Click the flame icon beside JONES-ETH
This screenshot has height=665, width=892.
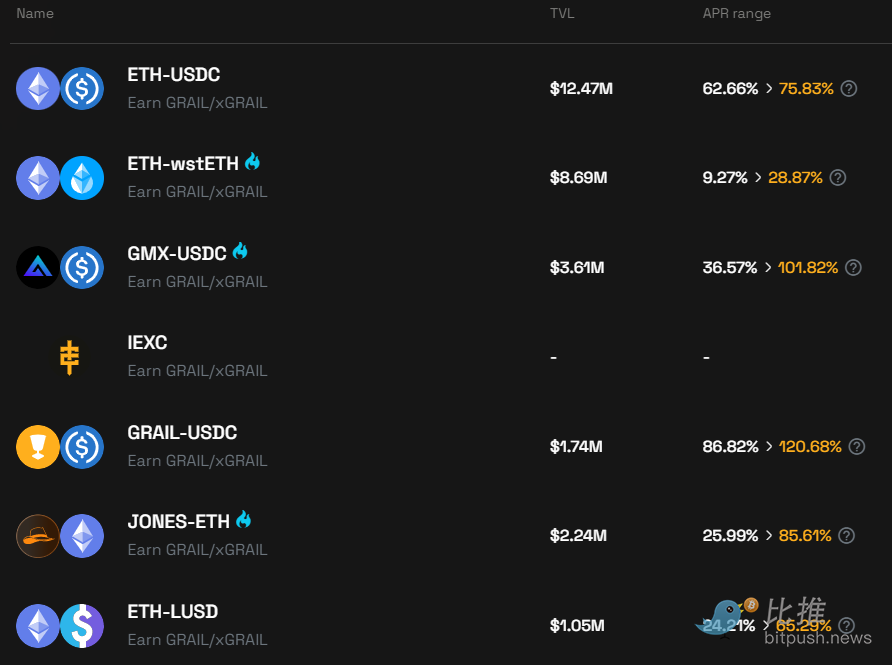click(243, 519)
